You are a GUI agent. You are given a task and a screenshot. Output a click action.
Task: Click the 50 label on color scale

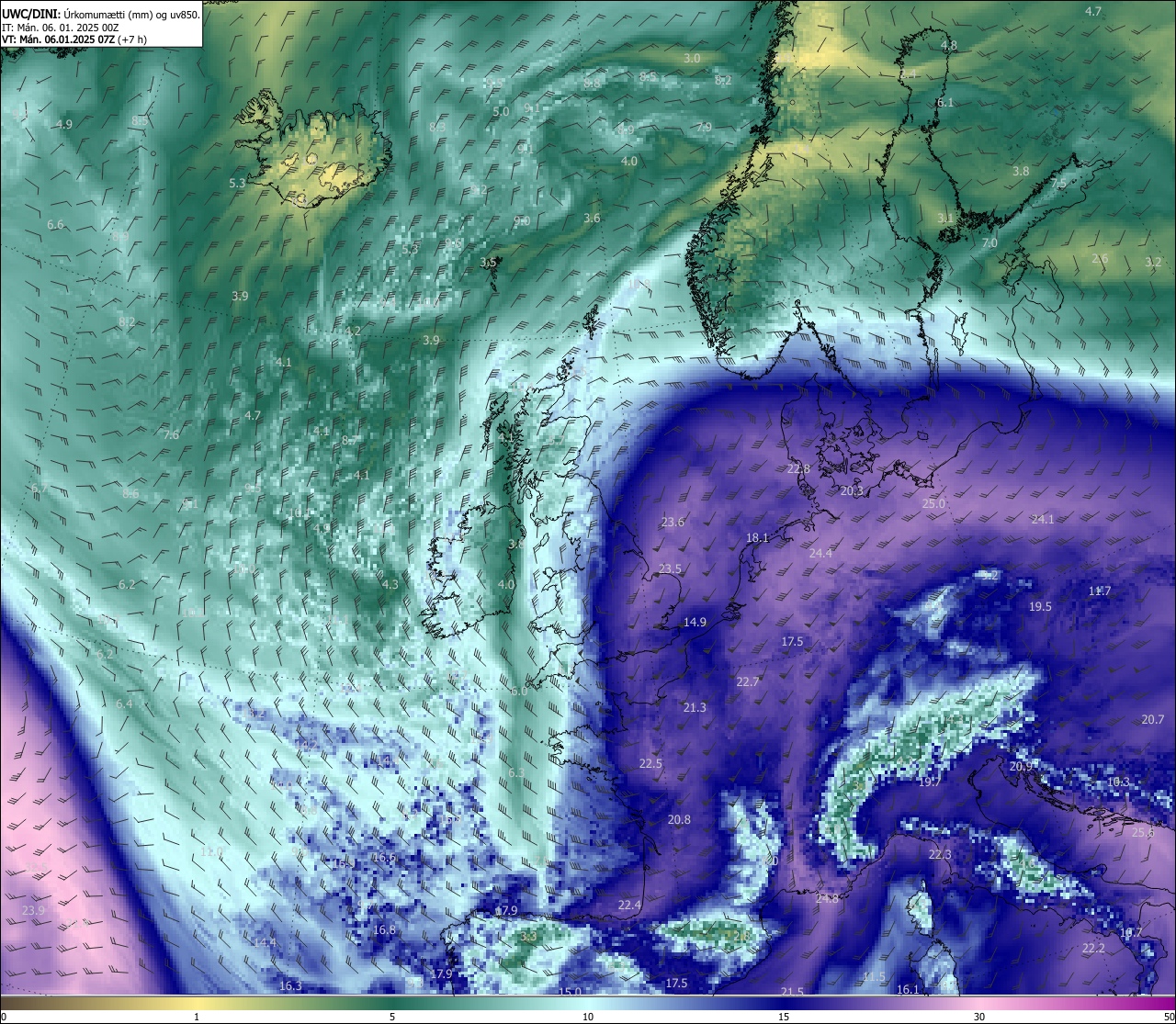click(1169, 1017)
